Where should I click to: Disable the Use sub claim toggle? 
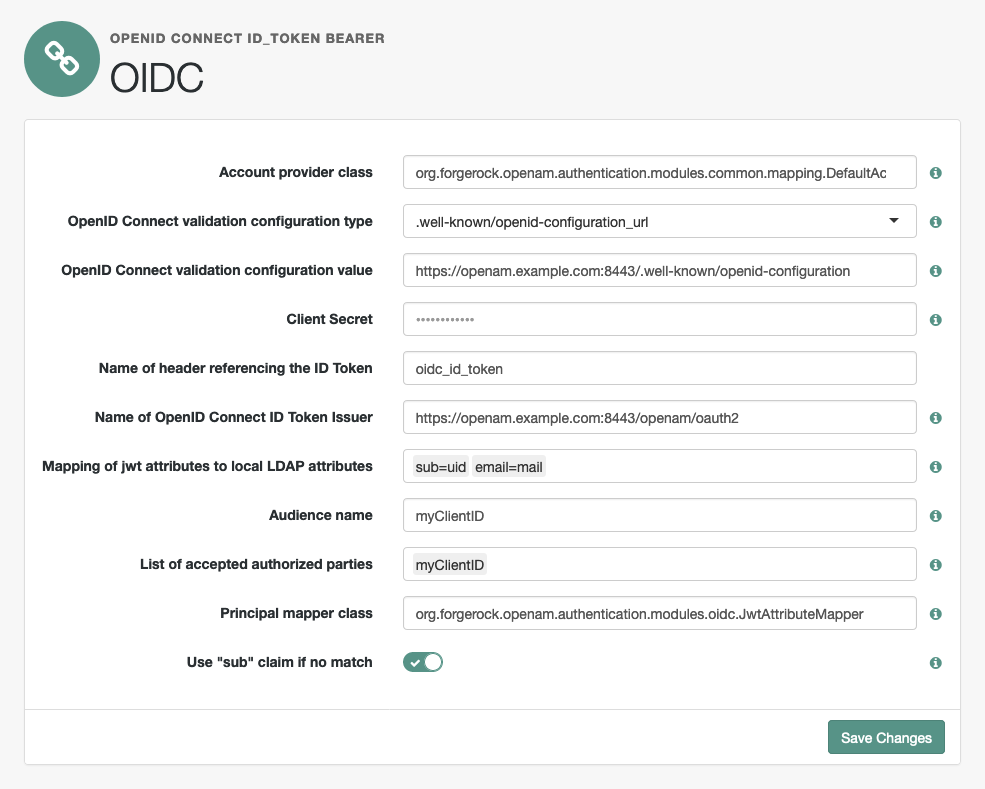422,662
